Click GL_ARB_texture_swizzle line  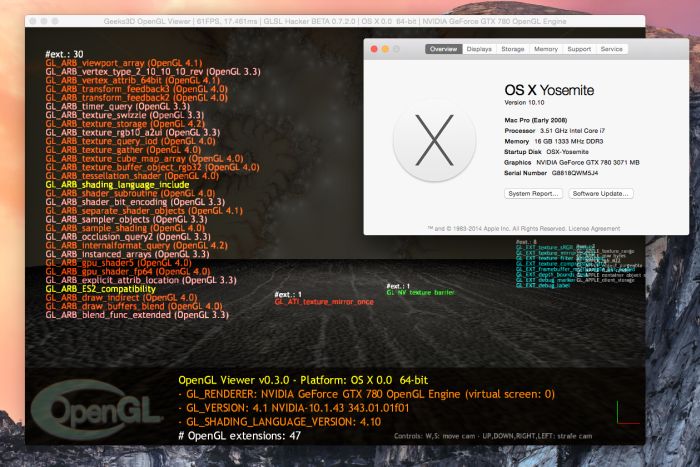tap(125, 115)
